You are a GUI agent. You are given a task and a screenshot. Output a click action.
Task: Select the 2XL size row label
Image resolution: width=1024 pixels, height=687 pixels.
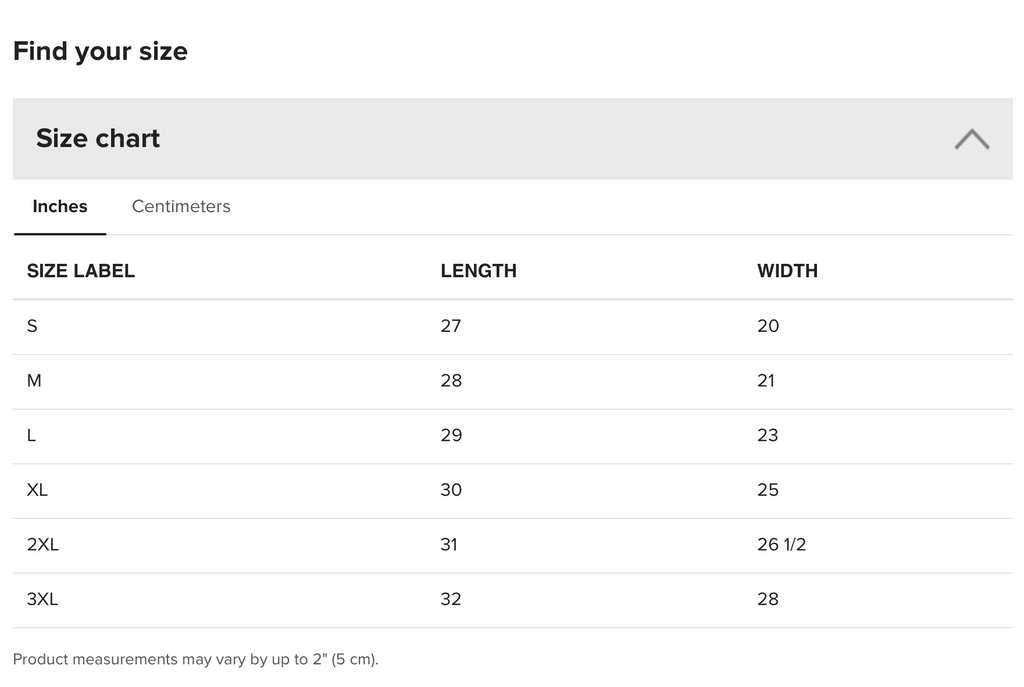click(43, 545)
